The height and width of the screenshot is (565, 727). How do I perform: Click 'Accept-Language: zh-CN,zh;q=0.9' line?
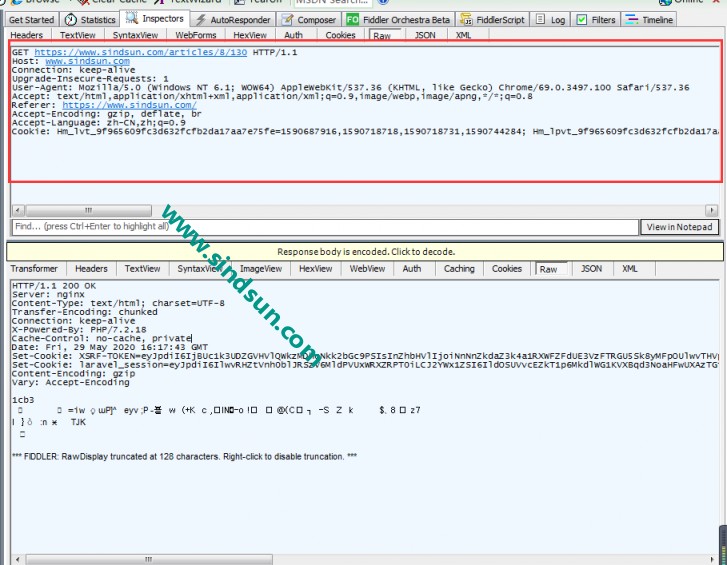(x=99, y=123)
